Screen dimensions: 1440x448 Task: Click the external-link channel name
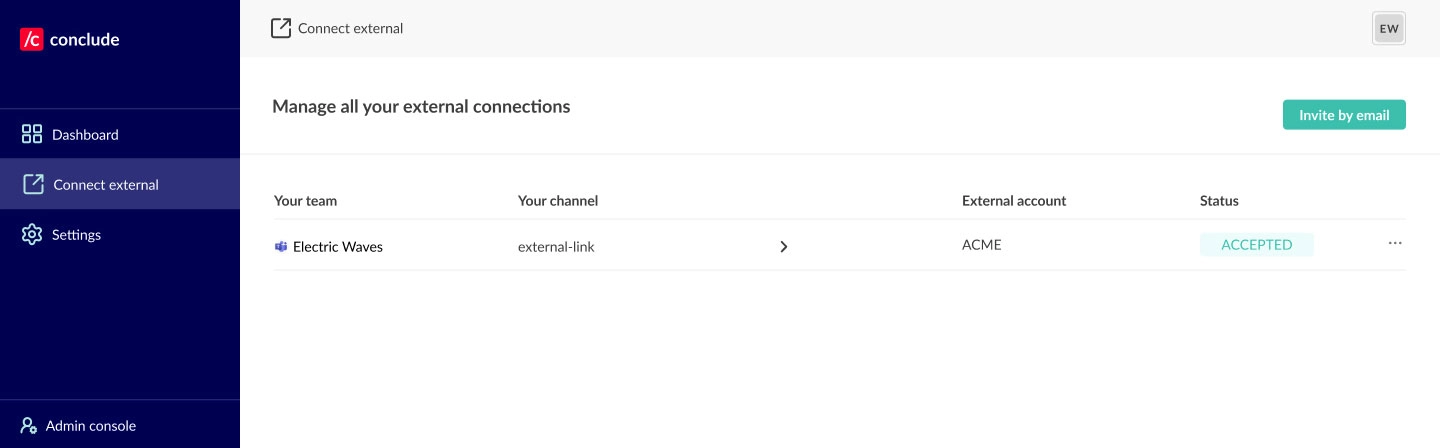pyautogui.click(x=556, y=246)
